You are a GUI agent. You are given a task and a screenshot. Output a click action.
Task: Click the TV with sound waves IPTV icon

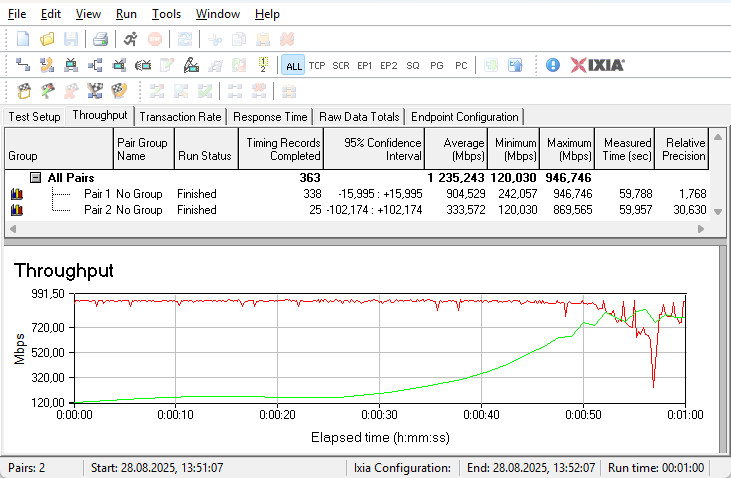coord(143,65)
